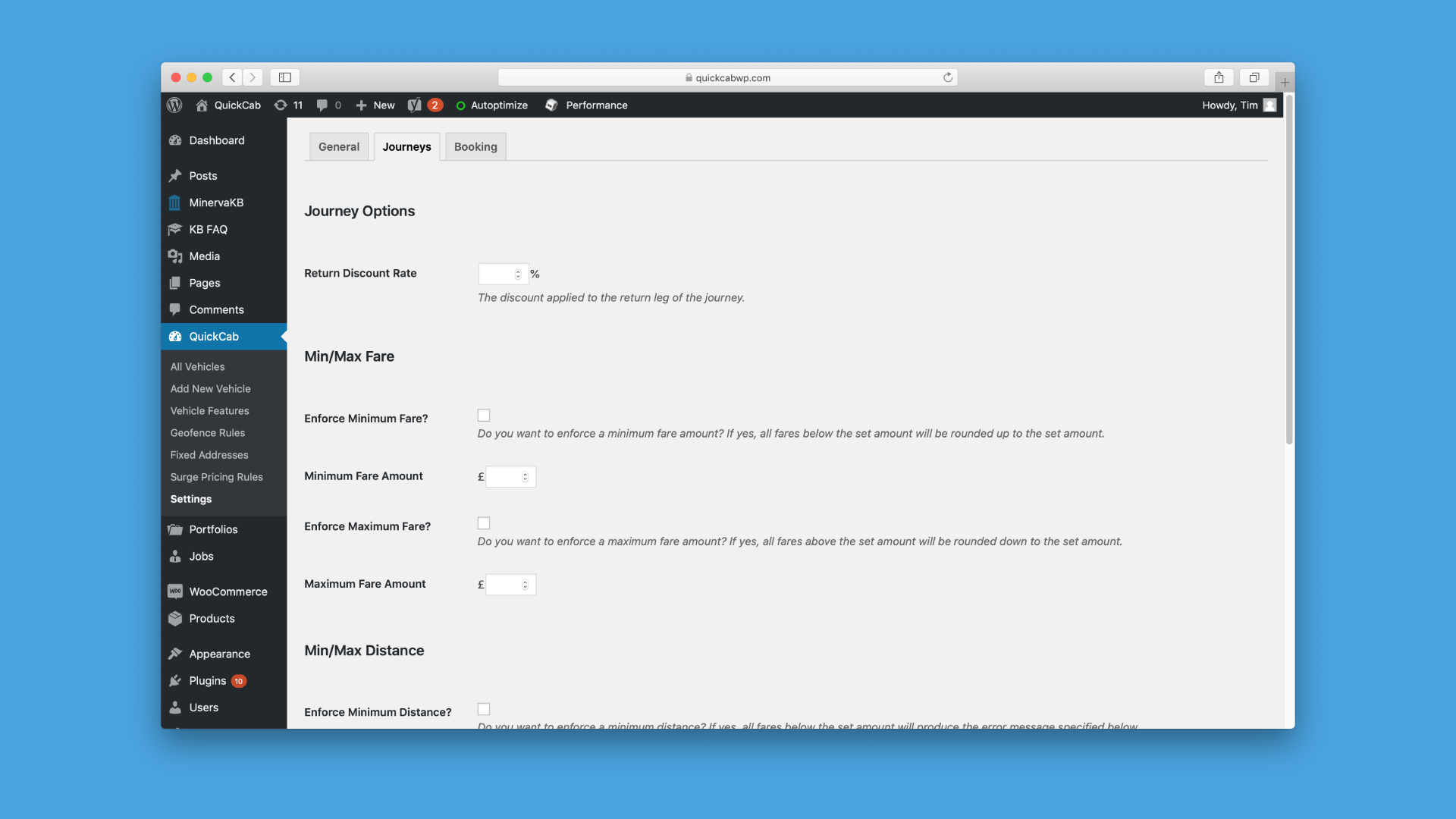Click the page's vertical scrollbar
1456x819 pixels.
click(x=1289, y=269)
